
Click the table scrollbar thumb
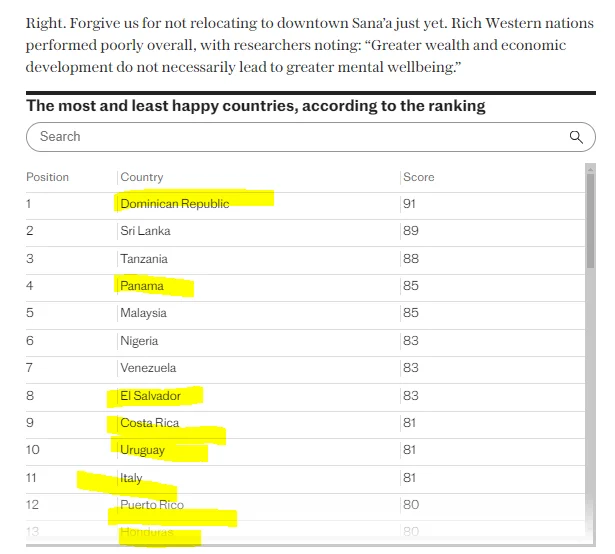click(x=590, y=221)
